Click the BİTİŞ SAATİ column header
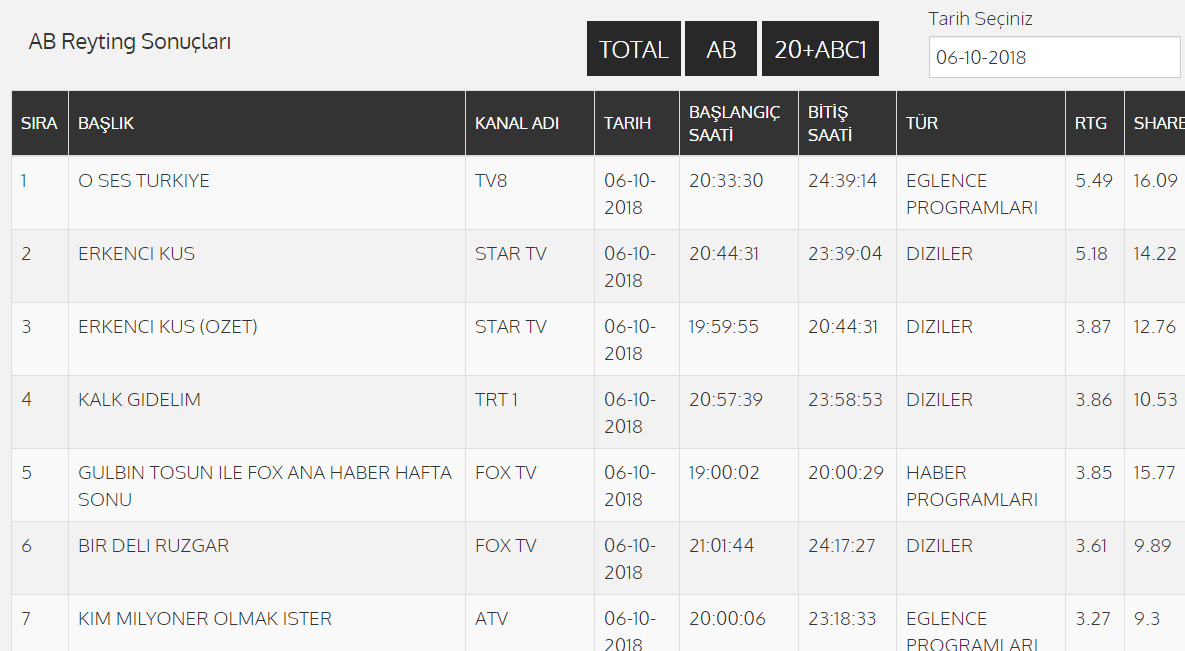Image resolution: width=1185 pixels, height=651 pixels. (828, 123)
